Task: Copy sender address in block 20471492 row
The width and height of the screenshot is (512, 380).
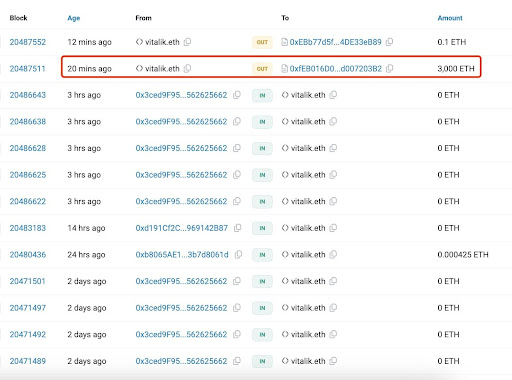Action: coord(237,334)
